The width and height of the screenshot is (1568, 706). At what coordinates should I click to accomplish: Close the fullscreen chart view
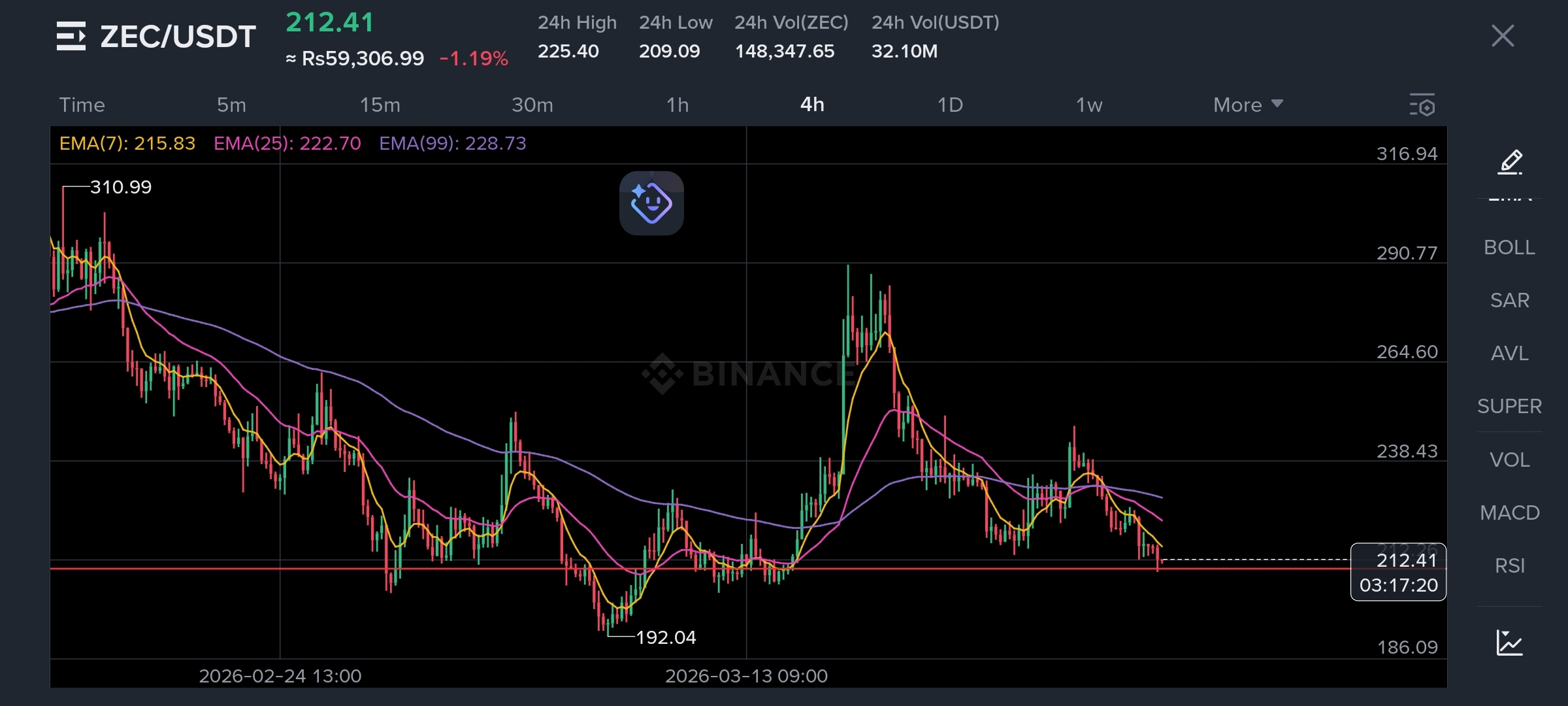tap(1503, 36)
